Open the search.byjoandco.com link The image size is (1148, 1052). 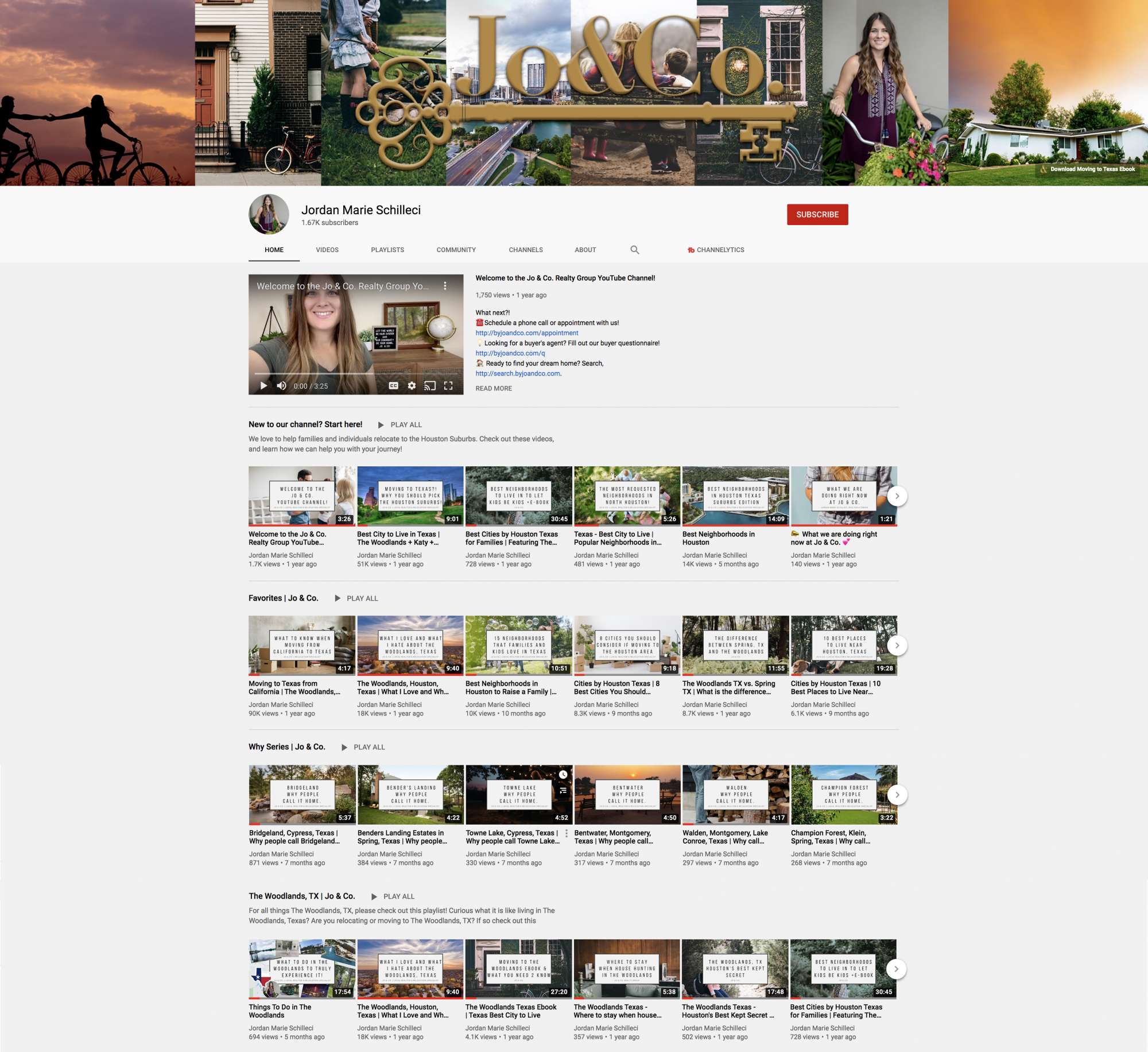[518, 373]
